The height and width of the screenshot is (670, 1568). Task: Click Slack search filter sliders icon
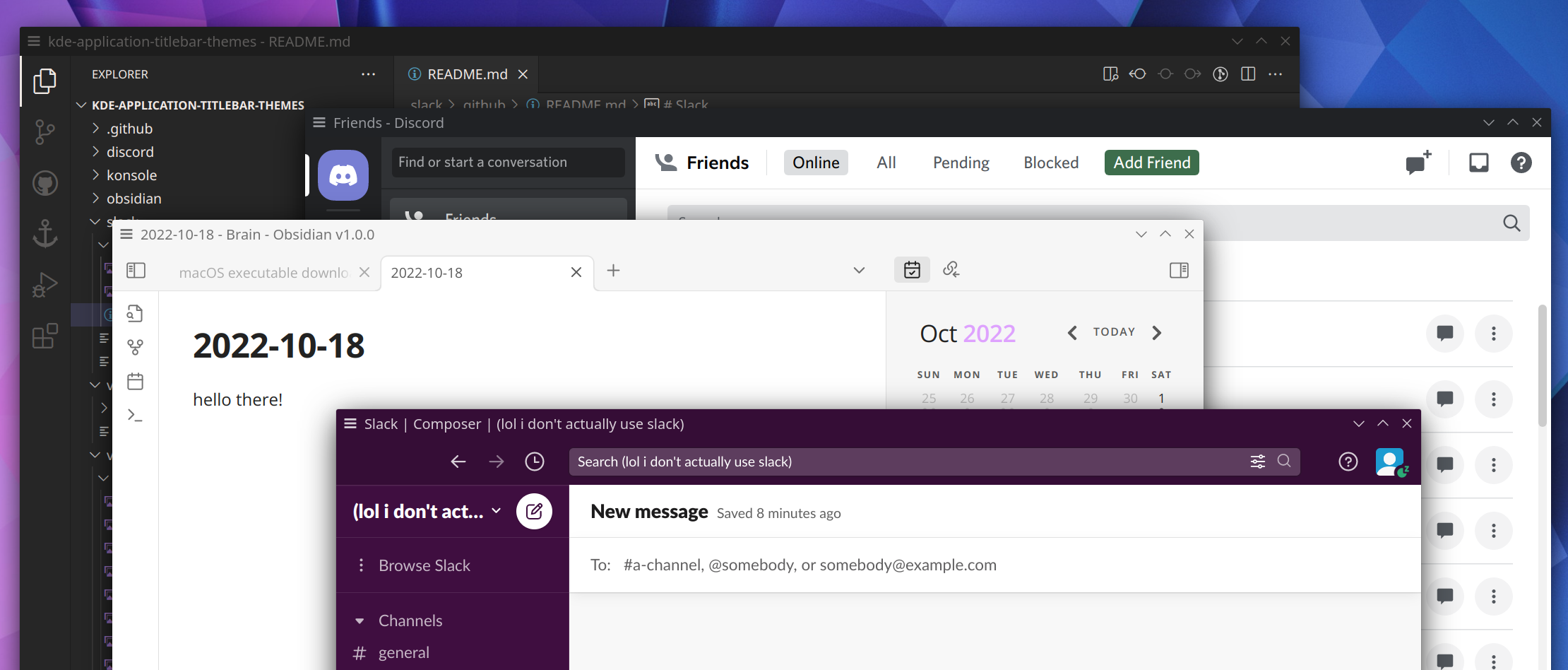[x=1258, y=462]
